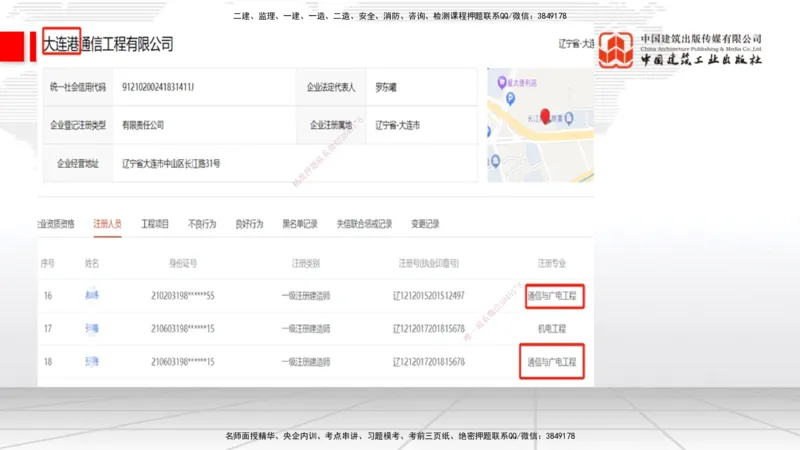Open the person name link in row 18

pos(92,362)
